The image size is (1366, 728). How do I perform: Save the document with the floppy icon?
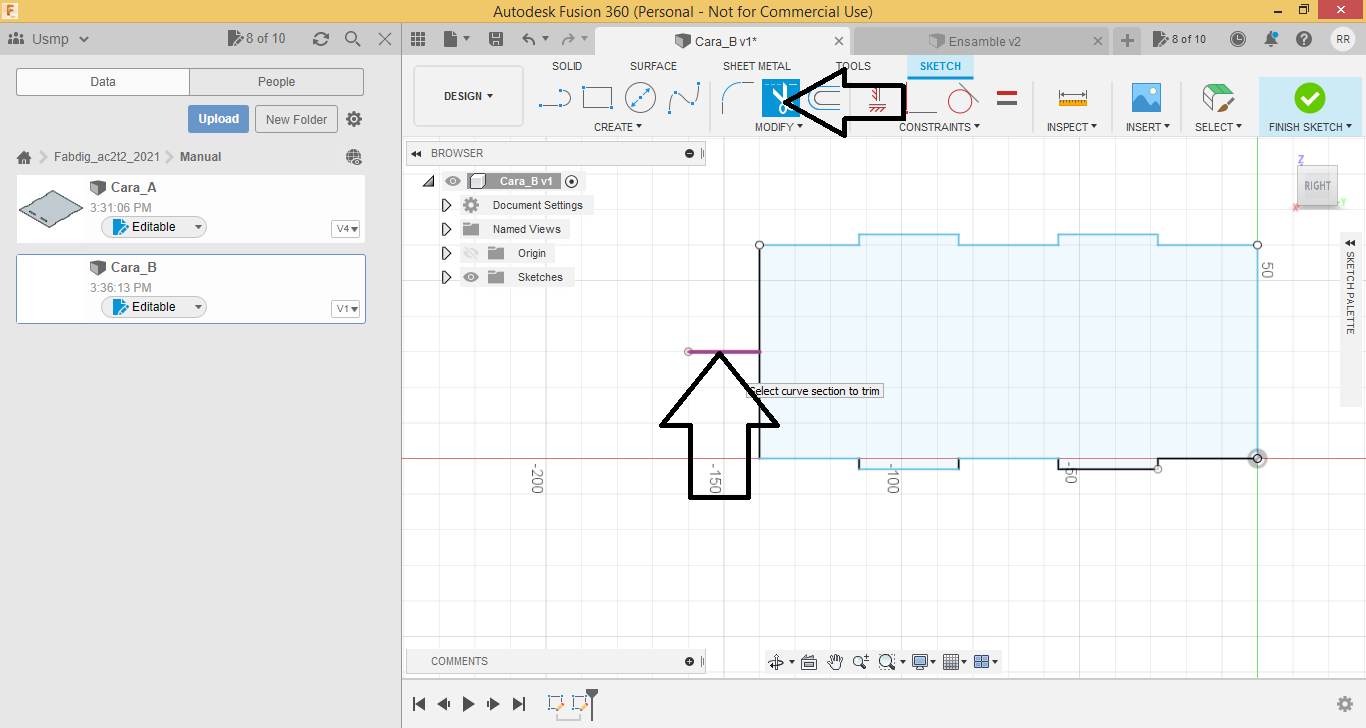coord(496,39)
